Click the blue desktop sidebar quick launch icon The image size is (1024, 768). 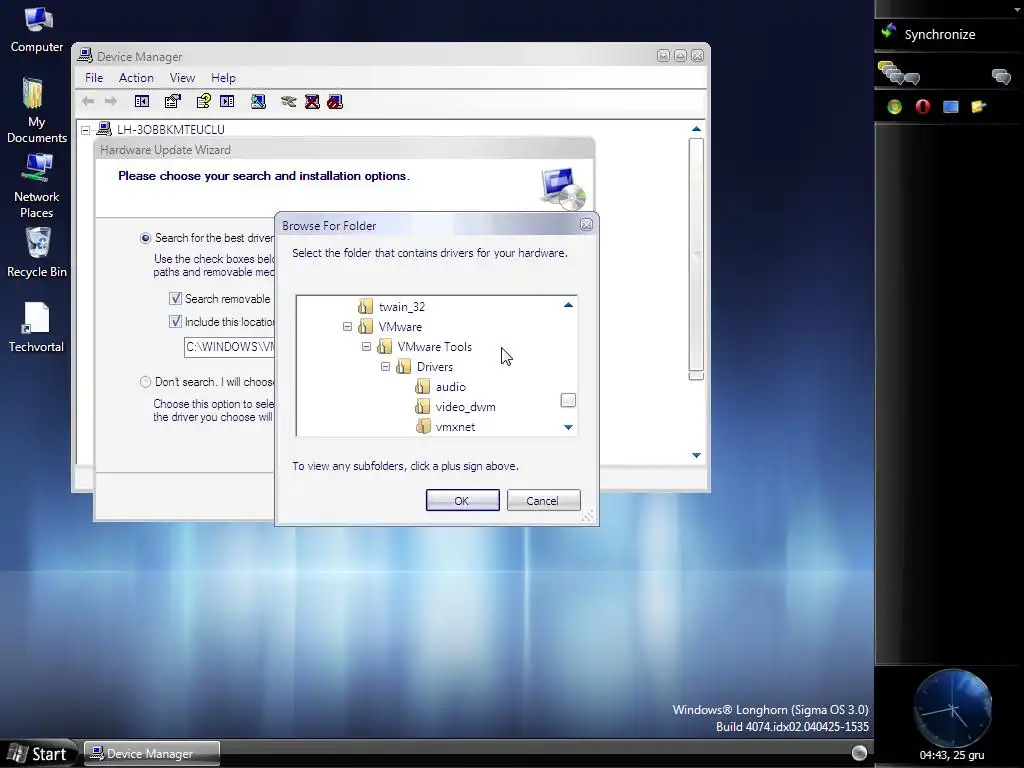click(x=951, y=106)
